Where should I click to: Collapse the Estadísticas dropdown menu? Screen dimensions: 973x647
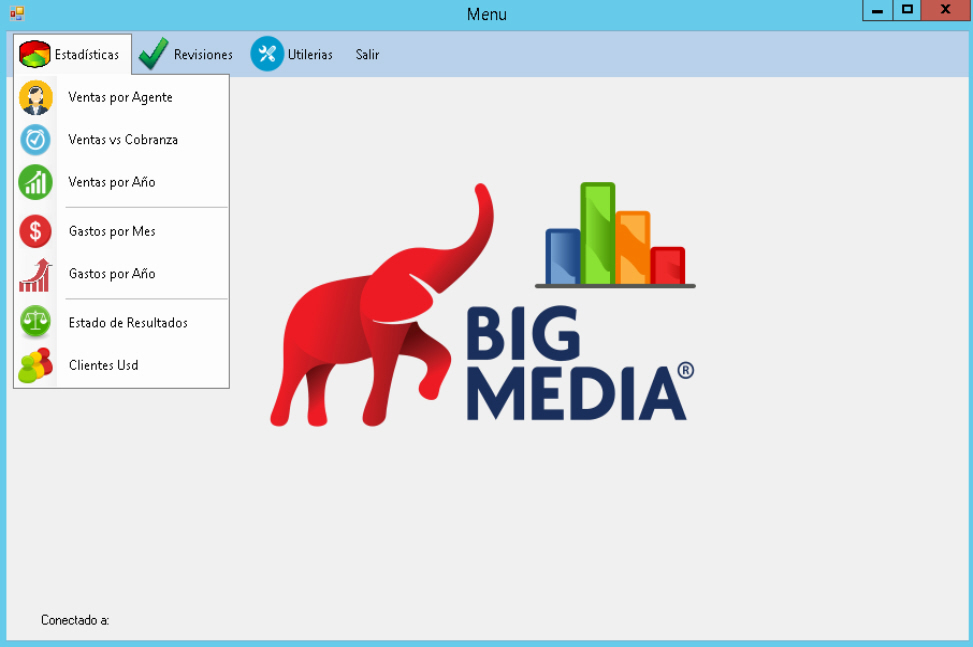86,55
